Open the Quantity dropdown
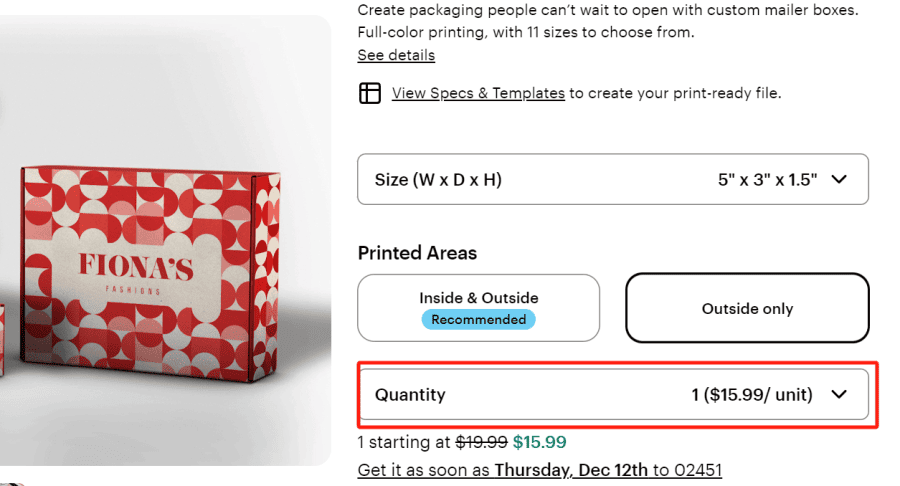Screen dimensions: 900x486 (612, 394)
